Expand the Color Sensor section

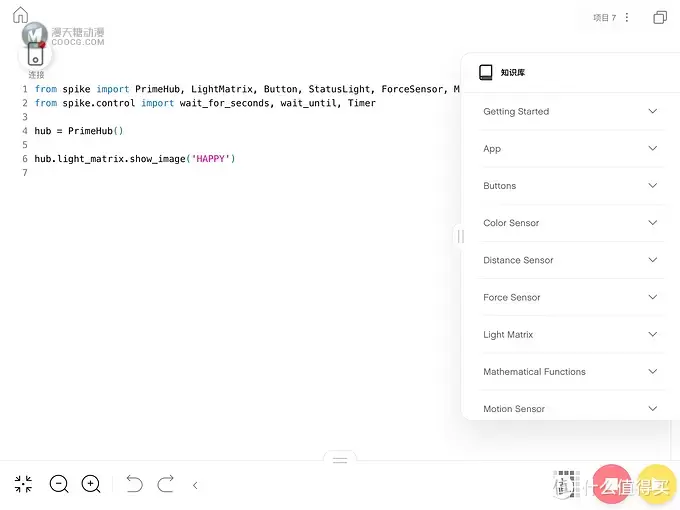pyautogui.click(x=571, y=223)
